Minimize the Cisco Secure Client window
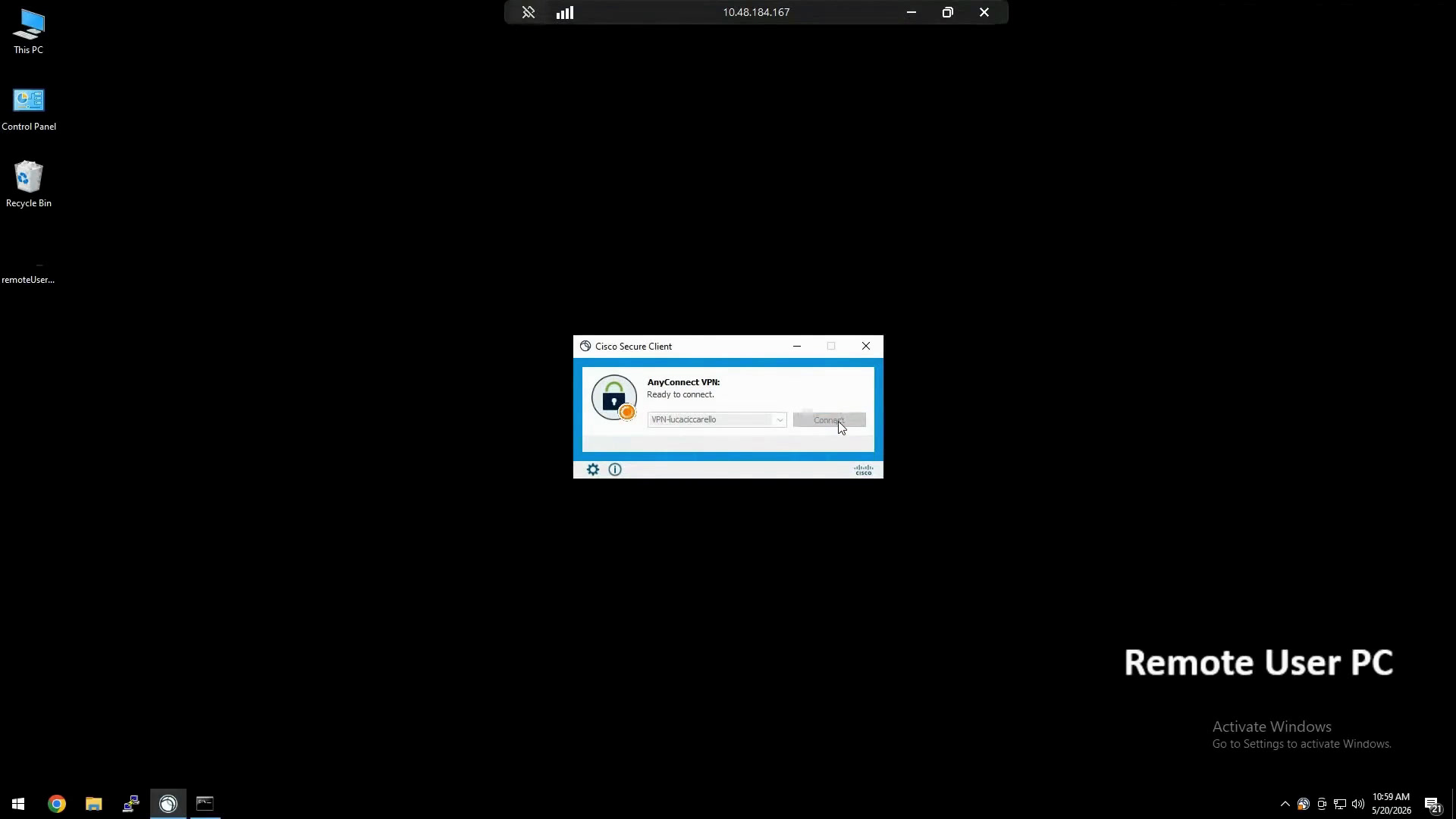This screenshot has height=819, width=1456. (797, 346)
